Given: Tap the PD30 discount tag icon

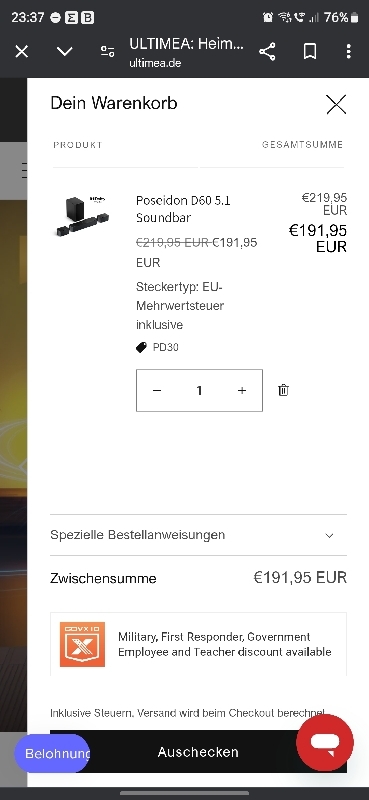Looking at the screenshot, I should coord(141,347).
